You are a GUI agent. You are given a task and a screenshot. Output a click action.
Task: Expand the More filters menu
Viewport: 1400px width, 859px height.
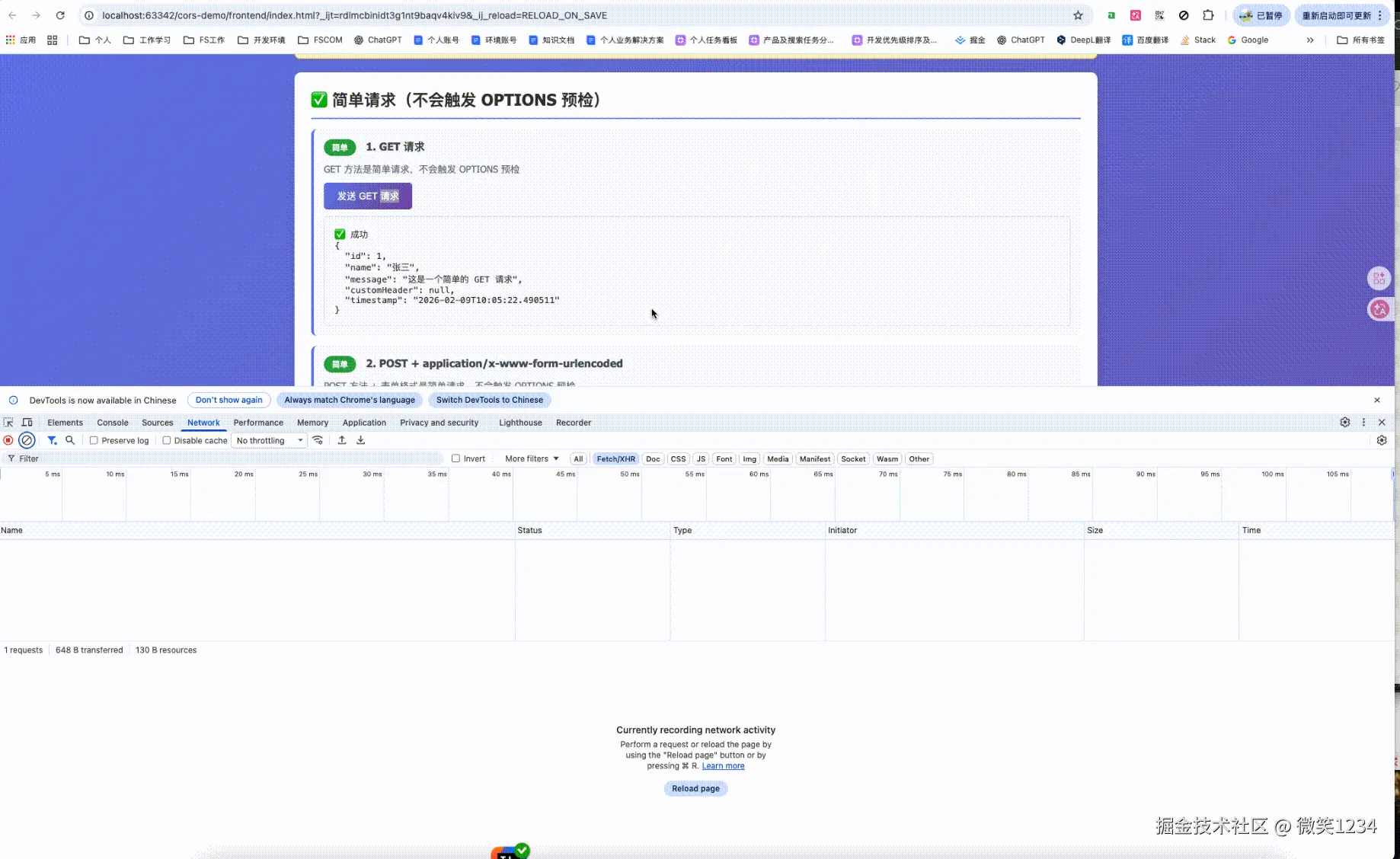tap(530, 458)
